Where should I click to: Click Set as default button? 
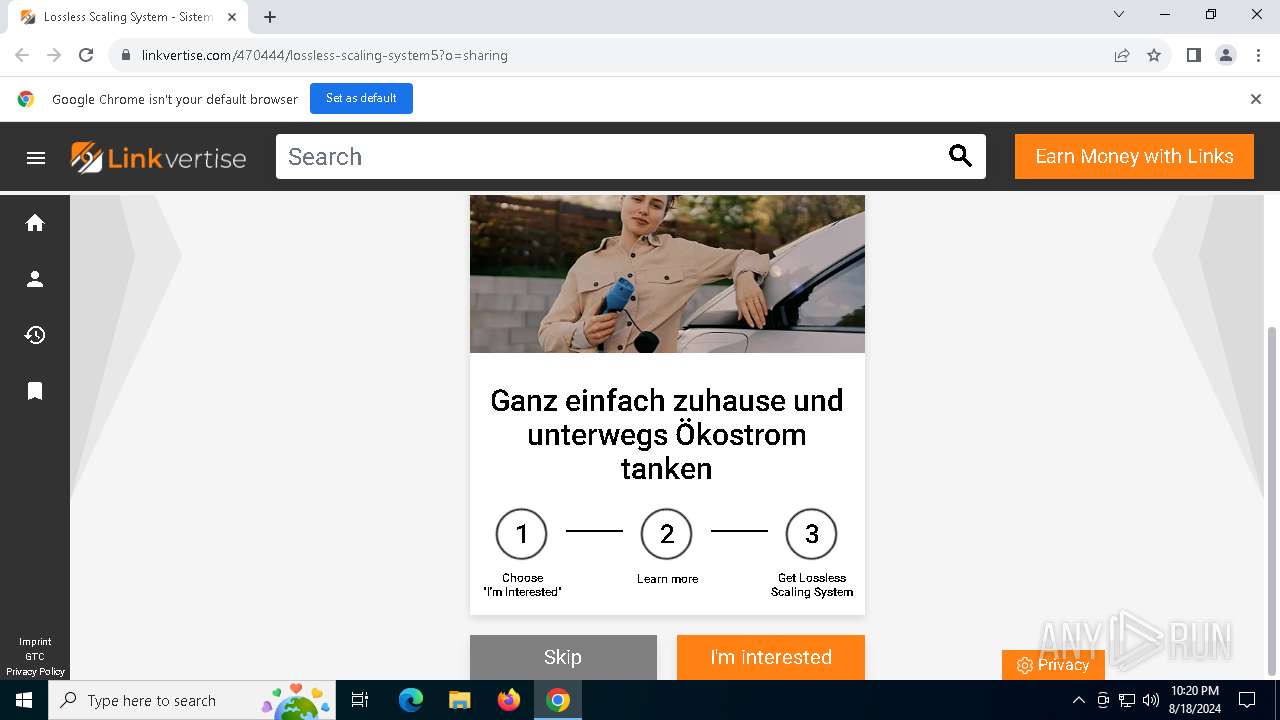(361, 98)
